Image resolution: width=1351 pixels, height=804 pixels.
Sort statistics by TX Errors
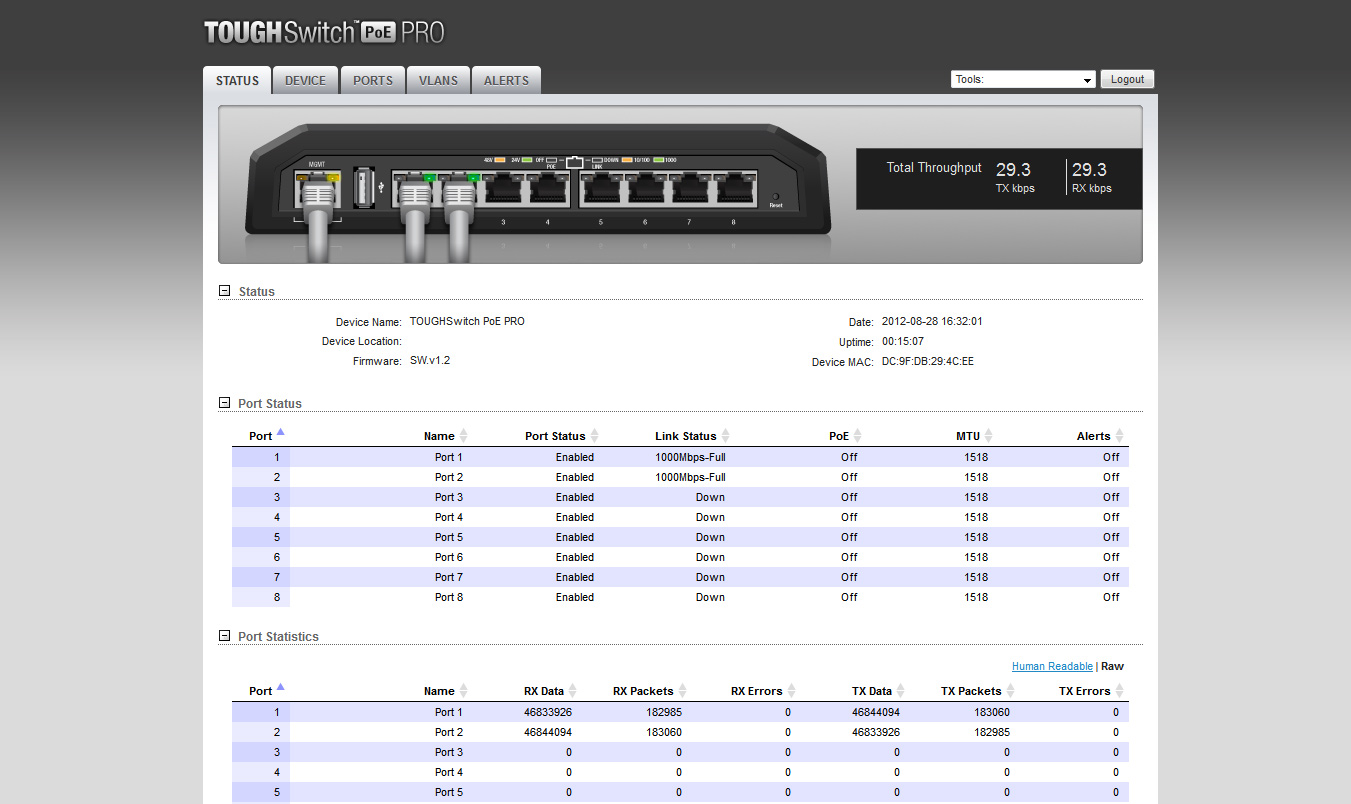point(1091,691)
